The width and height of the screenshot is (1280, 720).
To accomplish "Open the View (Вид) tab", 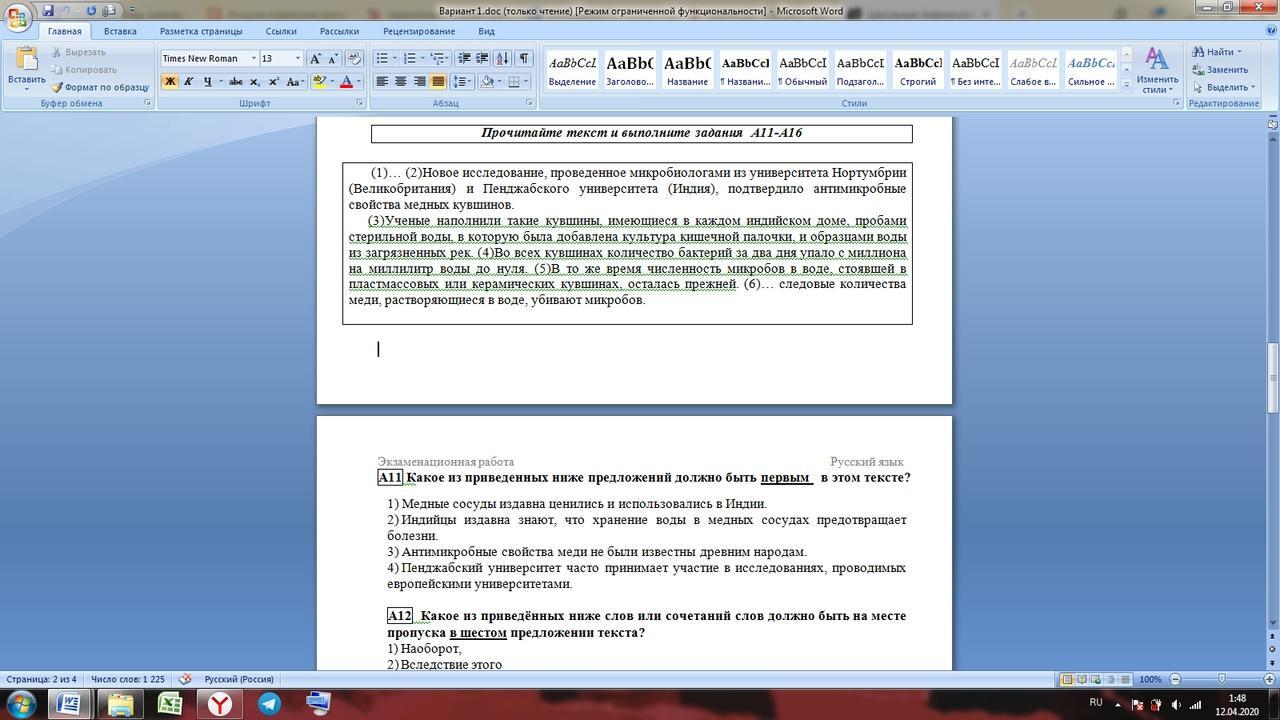I will pos(486,31).
